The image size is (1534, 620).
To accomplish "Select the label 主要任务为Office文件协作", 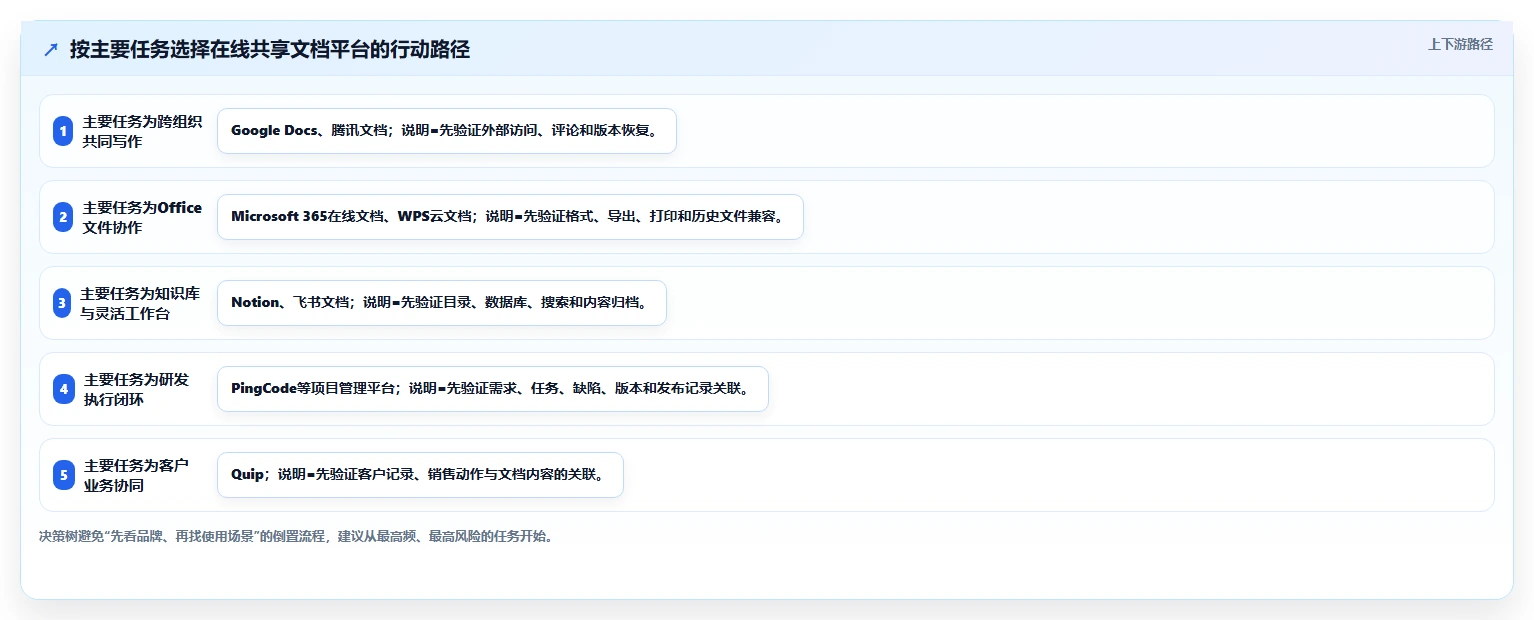I will click(143, 217).
